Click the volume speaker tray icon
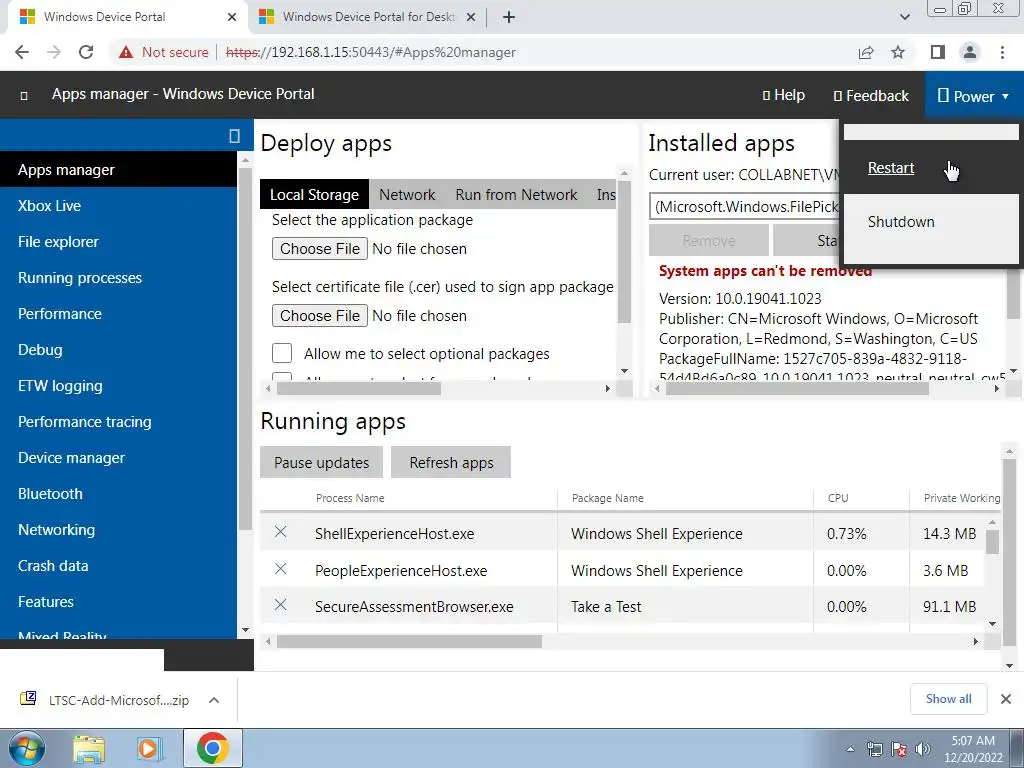1024x768 pixels. click(x=923, y=749)
